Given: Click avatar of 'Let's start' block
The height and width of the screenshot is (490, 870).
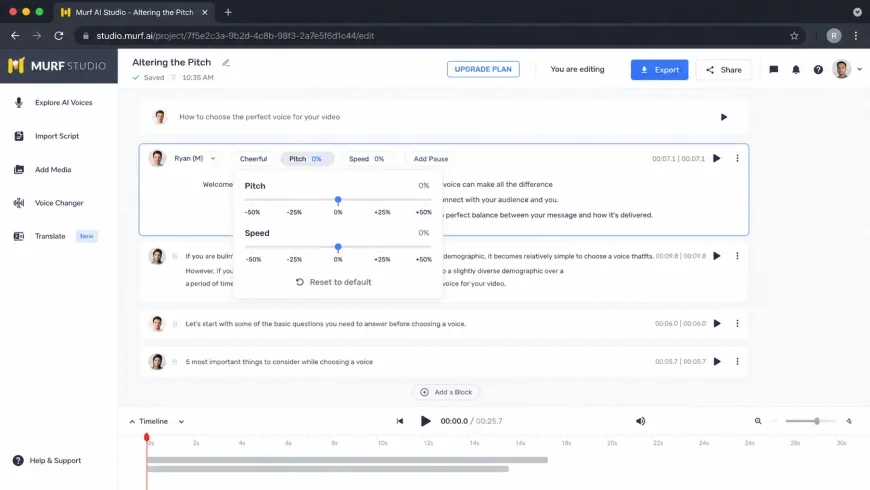Looking at the screenshot, I should pyautogui.click(x=157, y=324).
